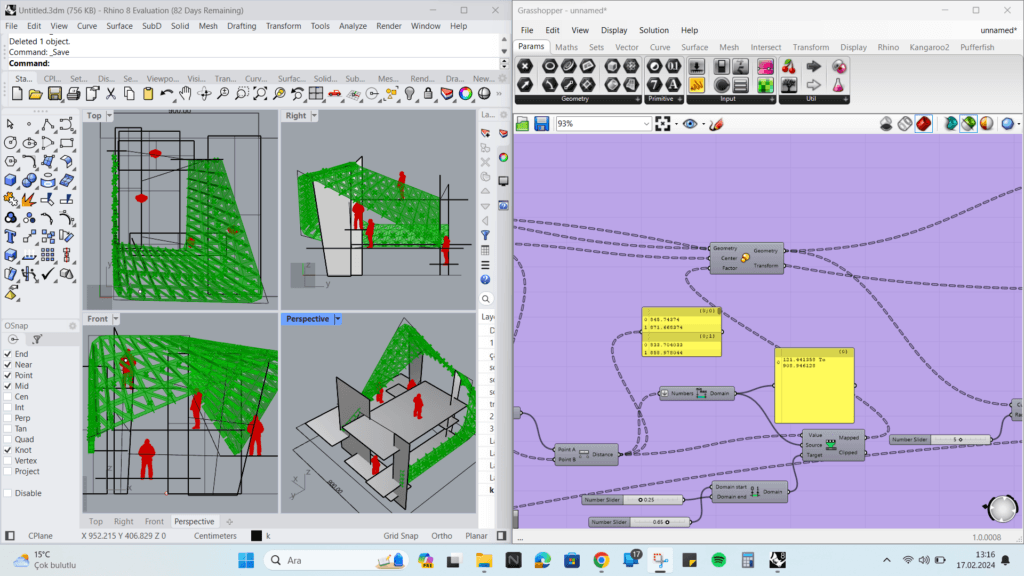Screen dimensions: 1024x576
Task: Enable the Int osnap checkbox
Action: click(x=8, y=408)
